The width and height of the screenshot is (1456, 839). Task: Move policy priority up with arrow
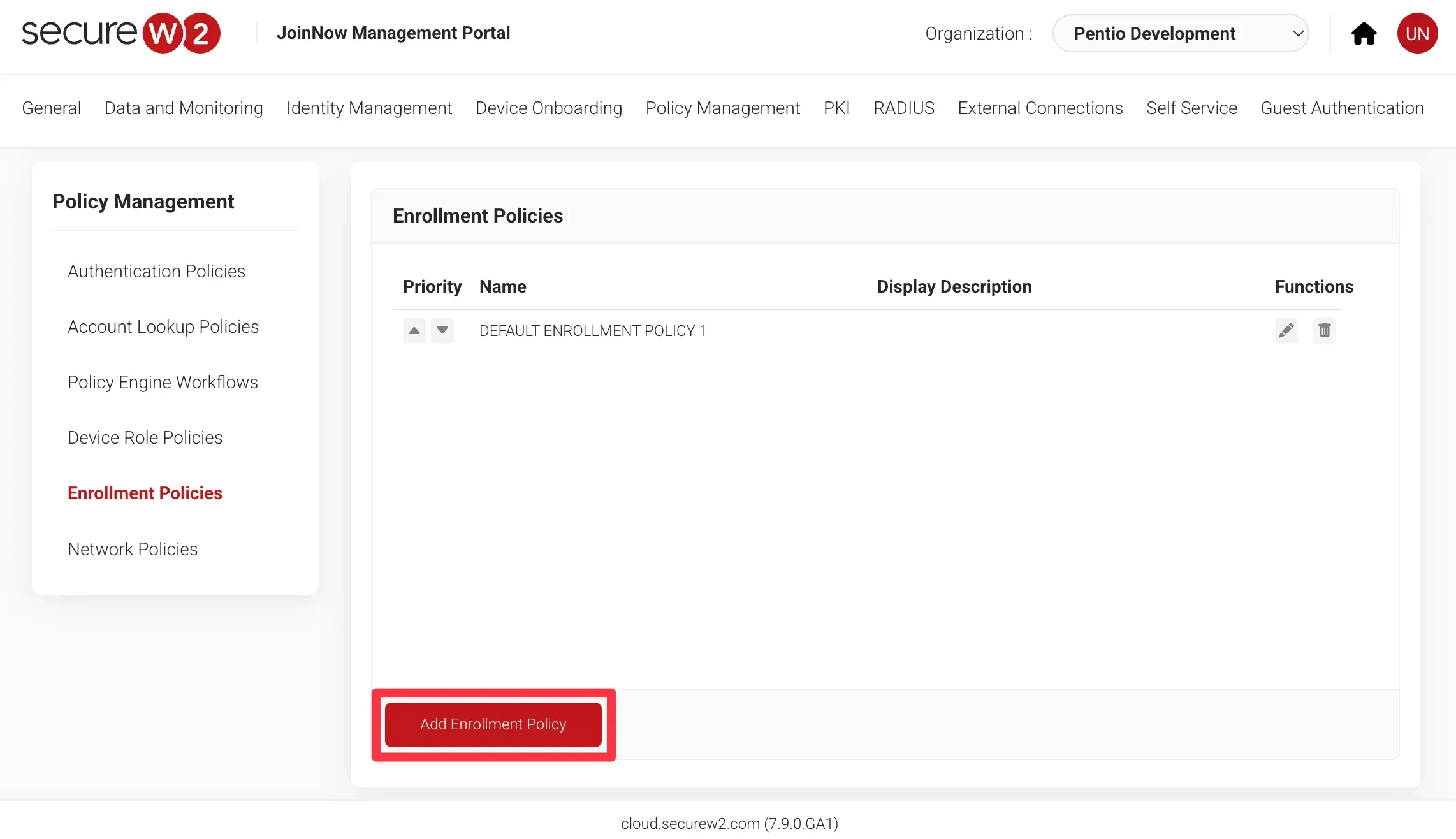coord(414,330)
